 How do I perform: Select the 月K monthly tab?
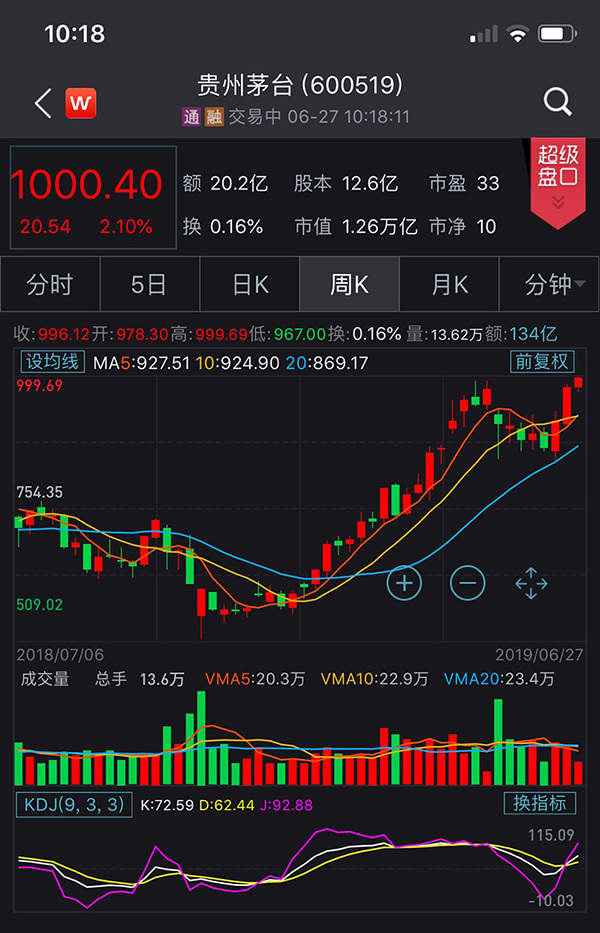(449, 285)
